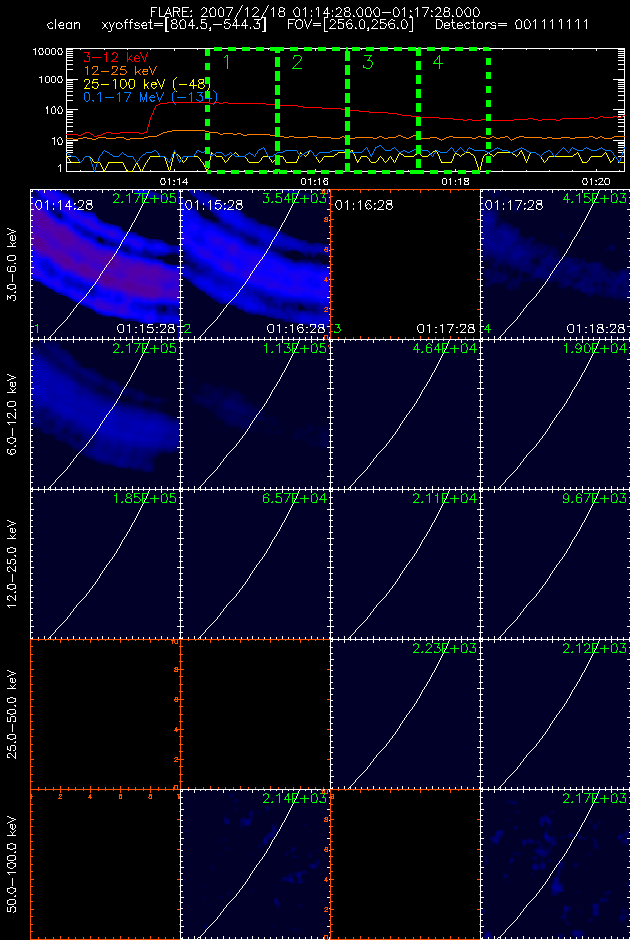Click the 01:17:28 start time in fourth column
The image size is (630, 940).
(x=514, y=205)
